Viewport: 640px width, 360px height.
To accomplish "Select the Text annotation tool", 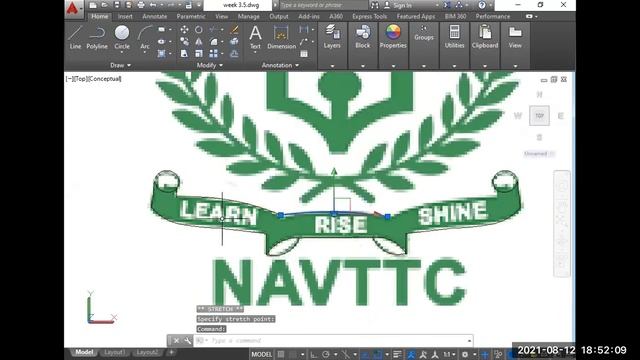I will coord(255,38).
